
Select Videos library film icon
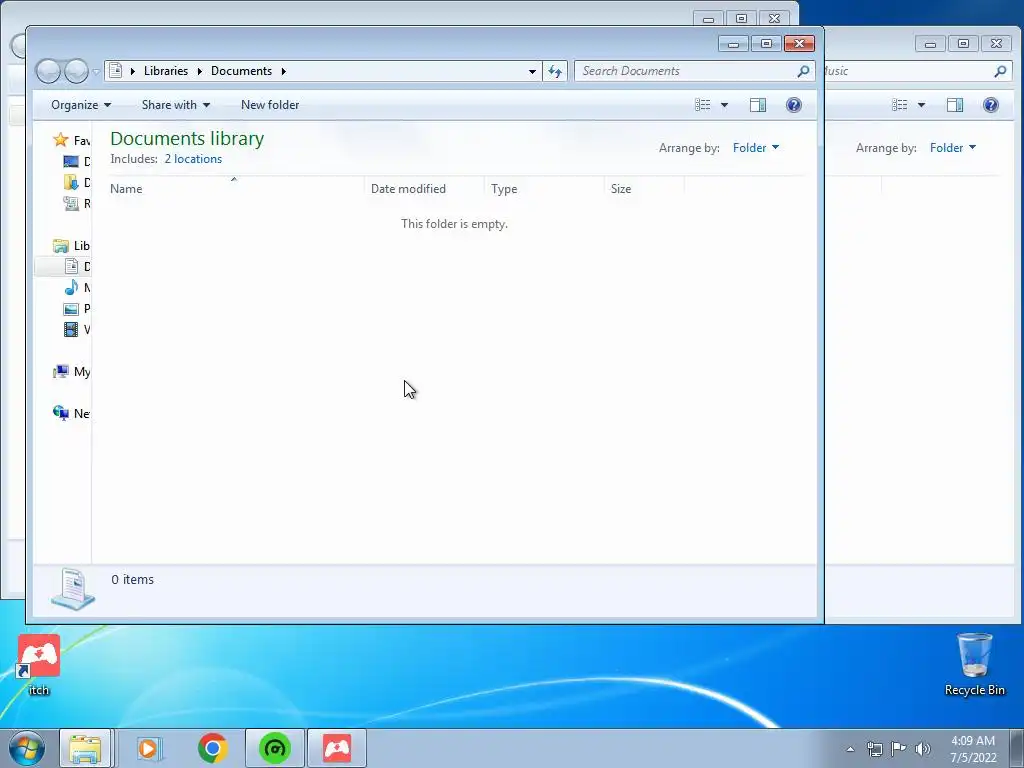click(71, 329)
